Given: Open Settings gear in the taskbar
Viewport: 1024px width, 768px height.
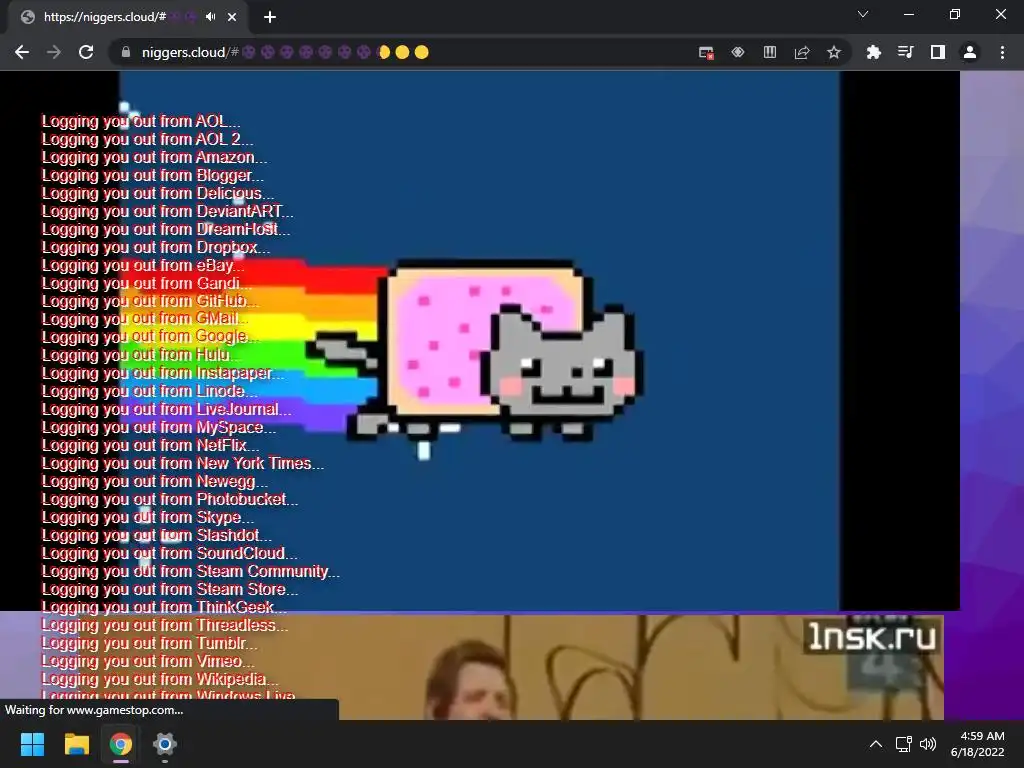Looking at the screenshot, I should pos(165,744).
